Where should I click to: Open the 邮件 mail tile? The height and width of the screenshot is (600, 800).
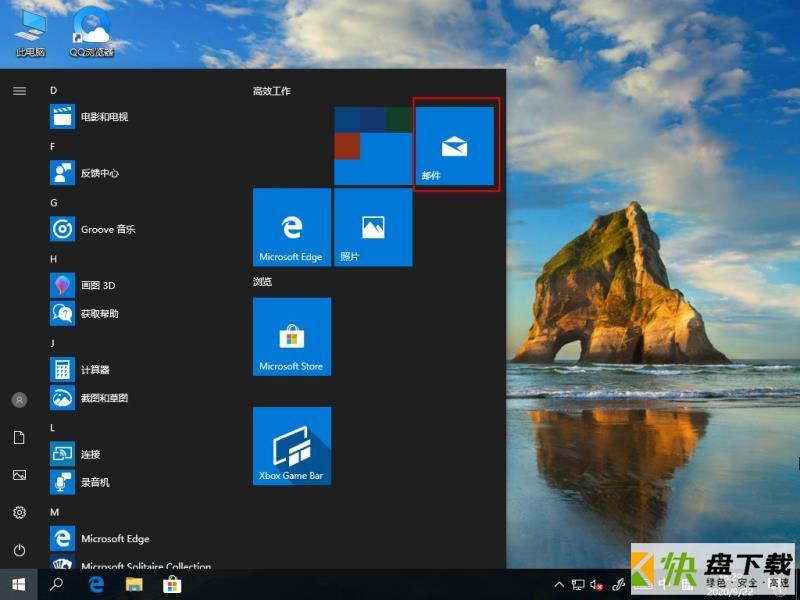click(455, 145)
